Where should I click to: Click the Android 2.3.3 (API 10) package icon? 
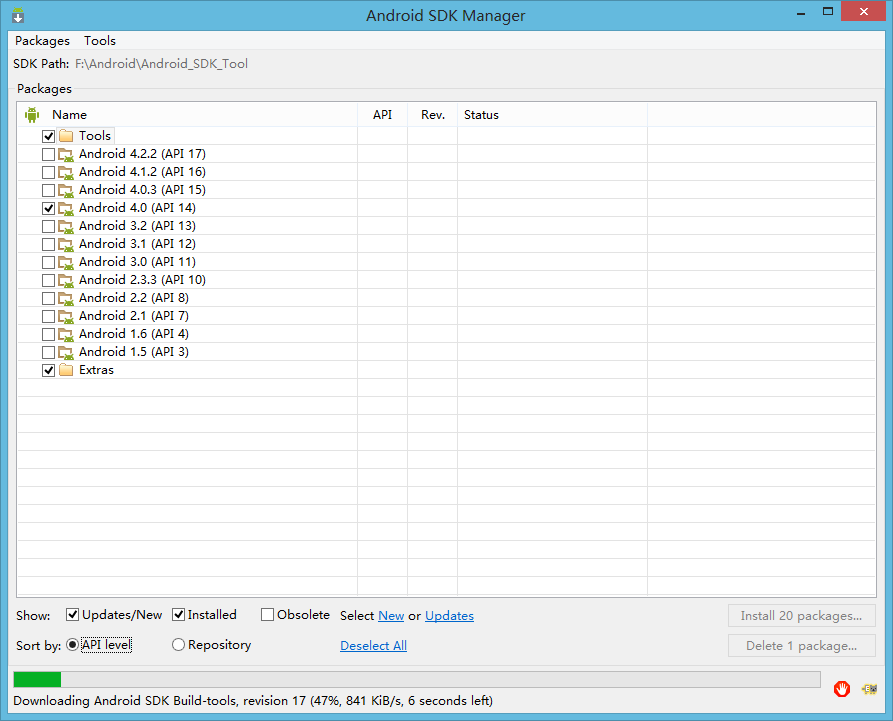point(66,281)
